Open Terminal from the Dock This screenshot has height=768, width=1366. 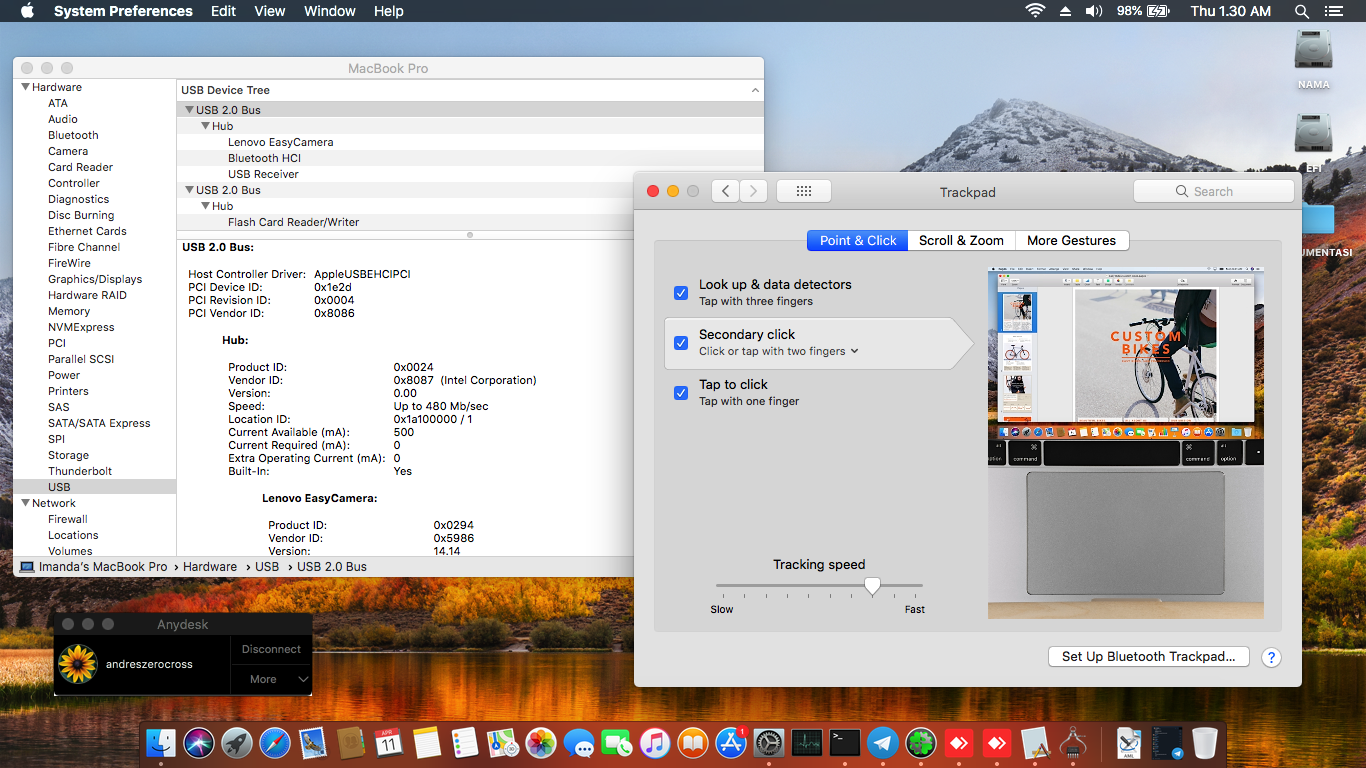click(x=843, y=743)
